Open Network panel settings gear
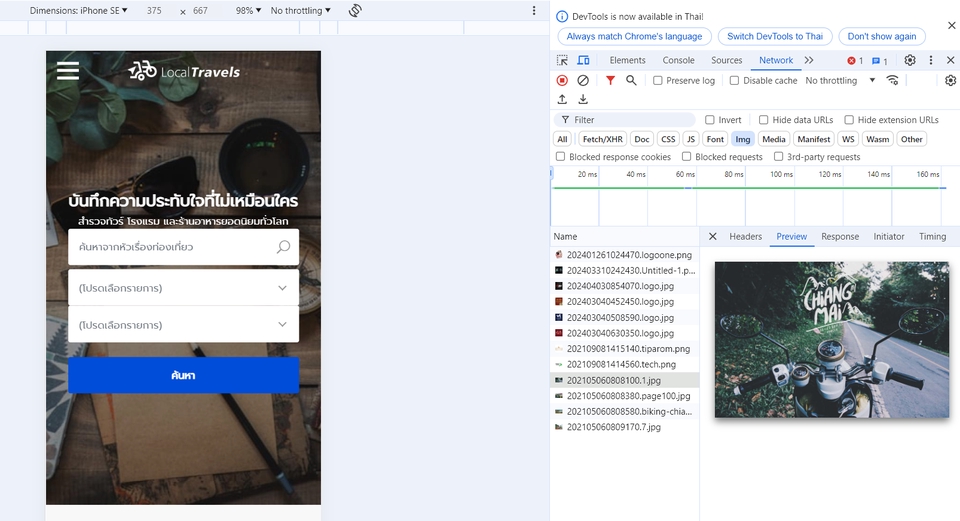960x521 pixels. click(x=950, y=80)
